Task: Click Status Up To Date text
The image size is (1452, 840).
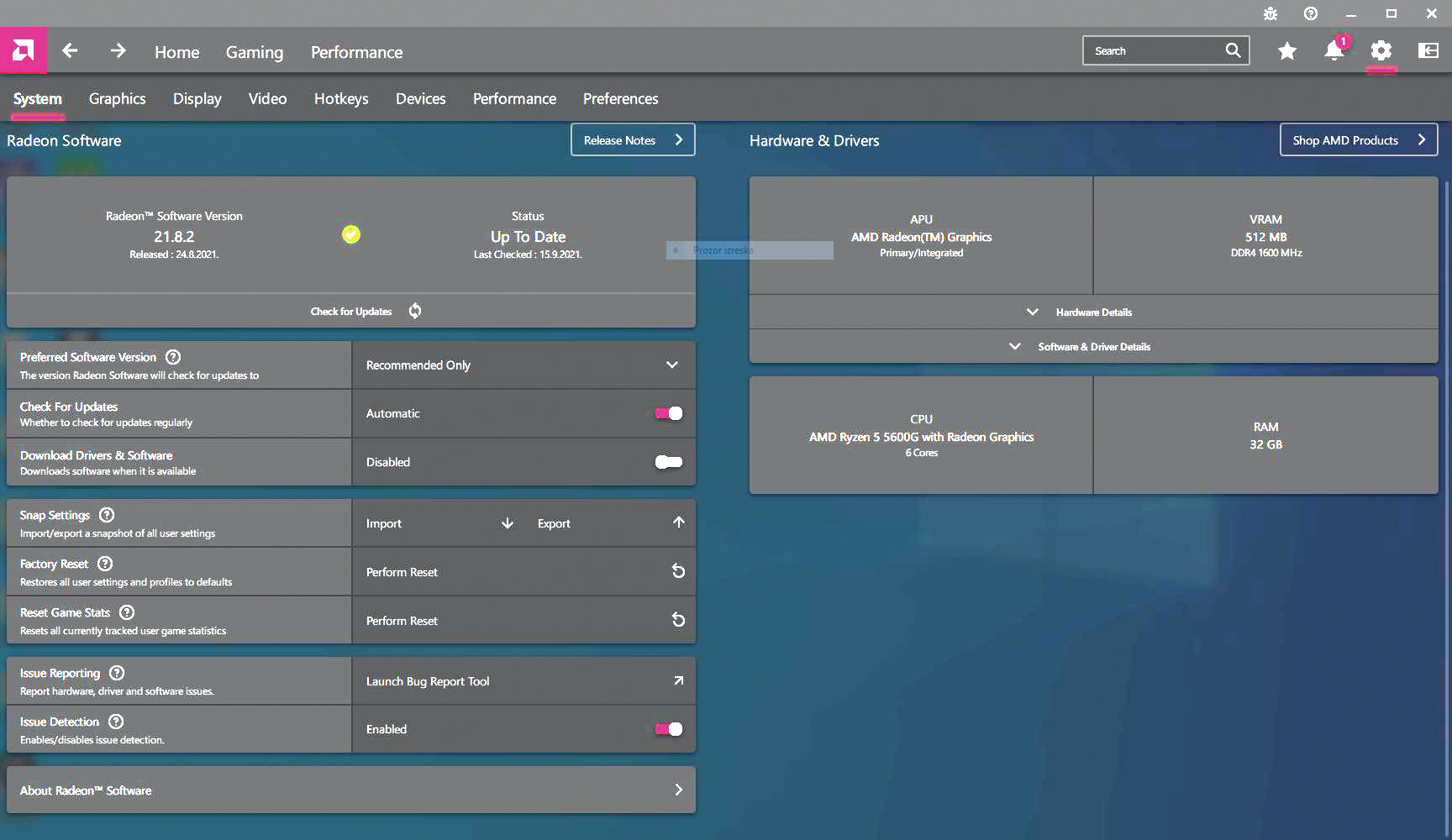Action: (528, 235)
